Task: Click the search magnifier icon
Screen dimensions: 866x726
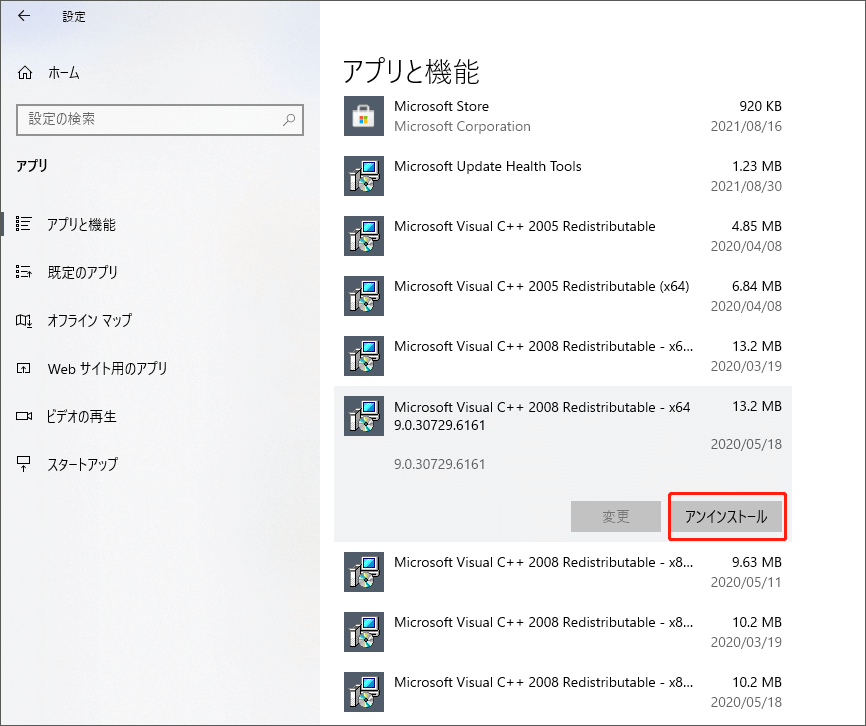Action: pos(289,119)
